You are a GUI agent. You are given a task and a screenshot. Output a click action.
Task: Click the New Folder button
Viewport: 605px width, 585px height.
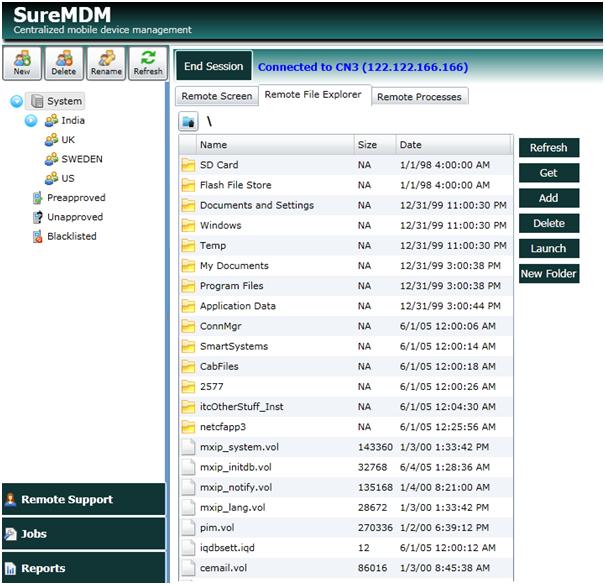point(549,274)
